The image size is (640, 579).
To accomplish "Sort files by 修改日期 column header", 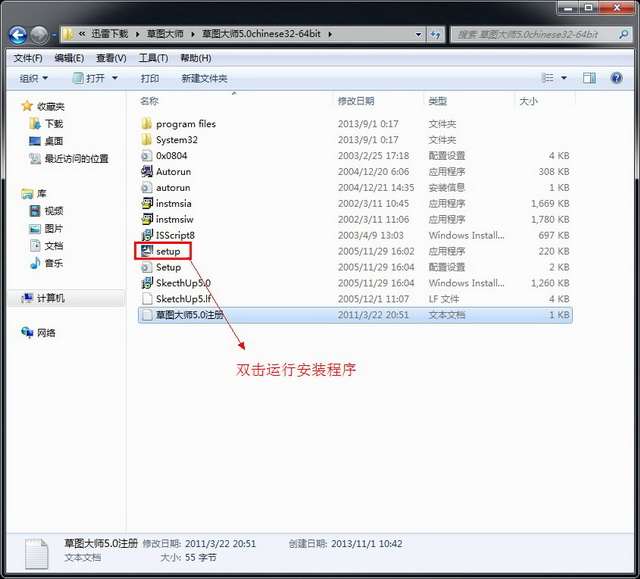I will pos(356,101).
